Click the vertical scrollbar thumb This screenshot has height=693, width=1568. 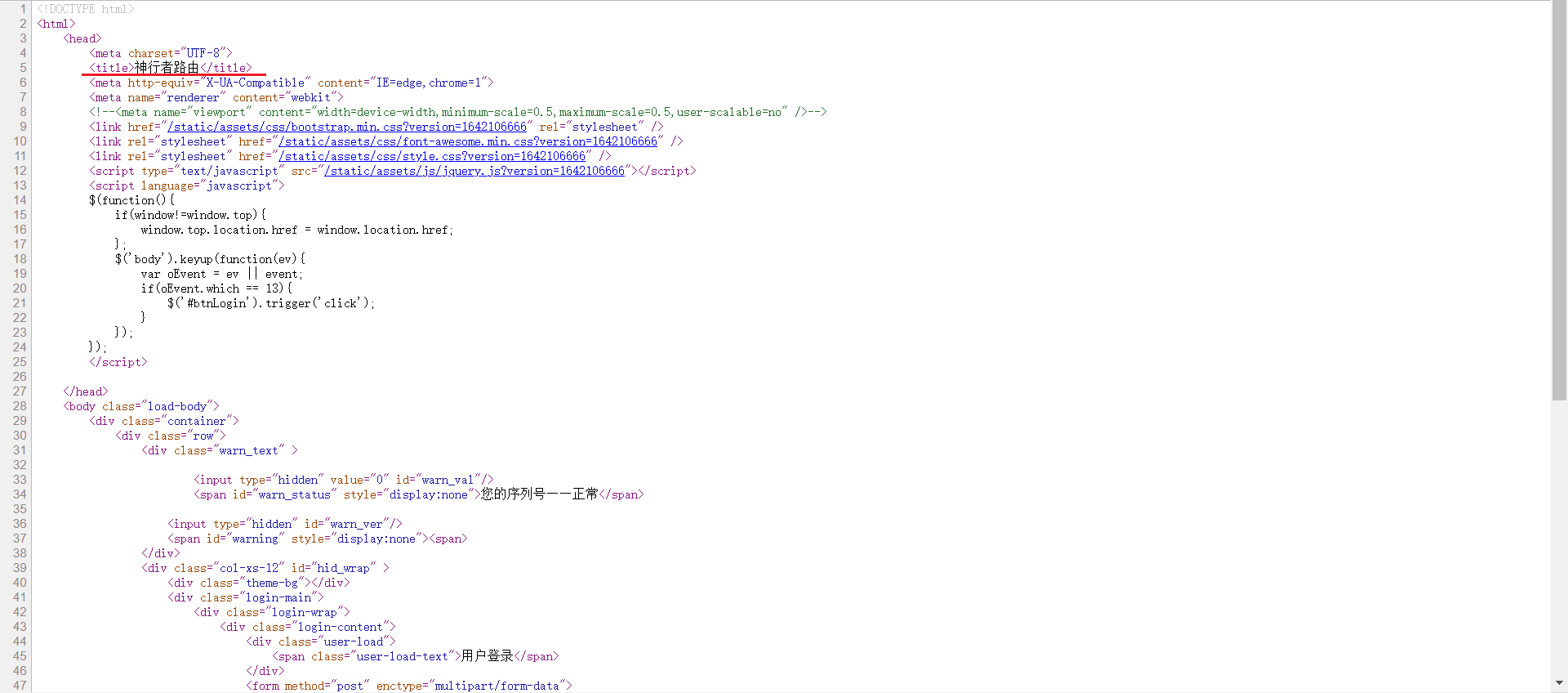[1560, 201]
